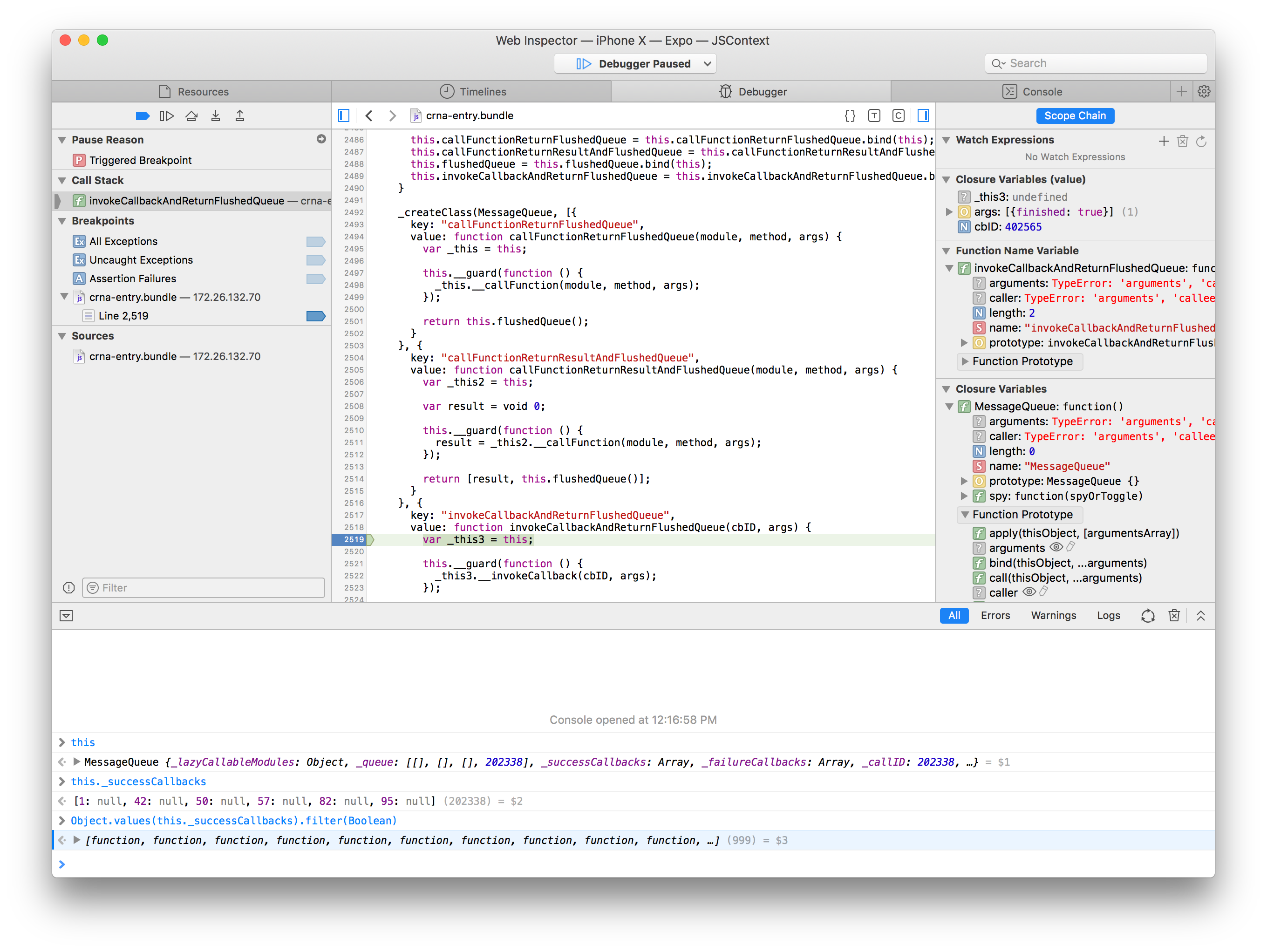This screenshot has width=1267, height=952.
Task: Add a watch expression with plus icon
Action: 1163,141
